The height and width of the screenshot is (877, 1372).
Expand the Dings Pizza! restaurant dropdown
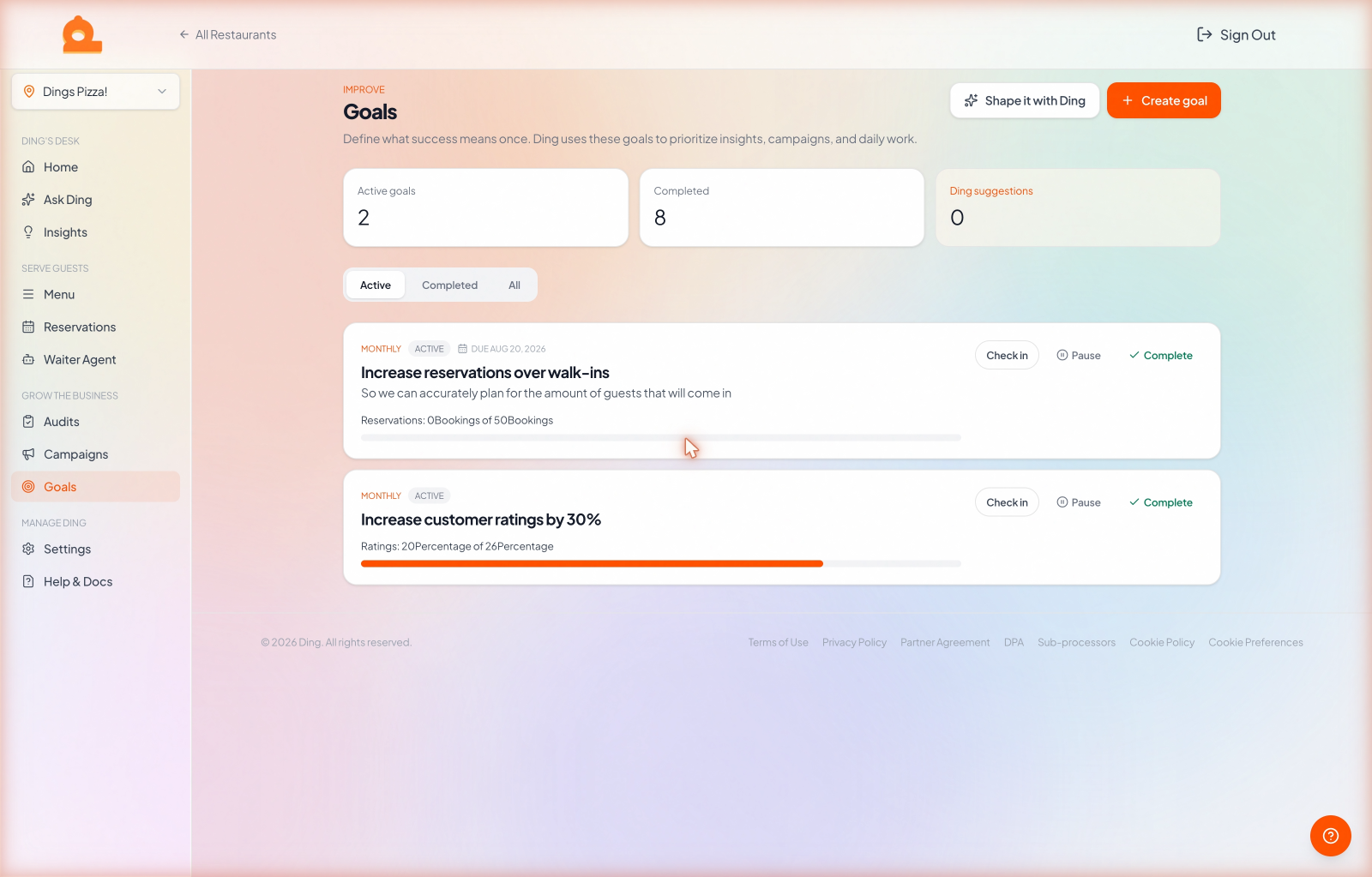pyautogui.click(x=95, y=92)
